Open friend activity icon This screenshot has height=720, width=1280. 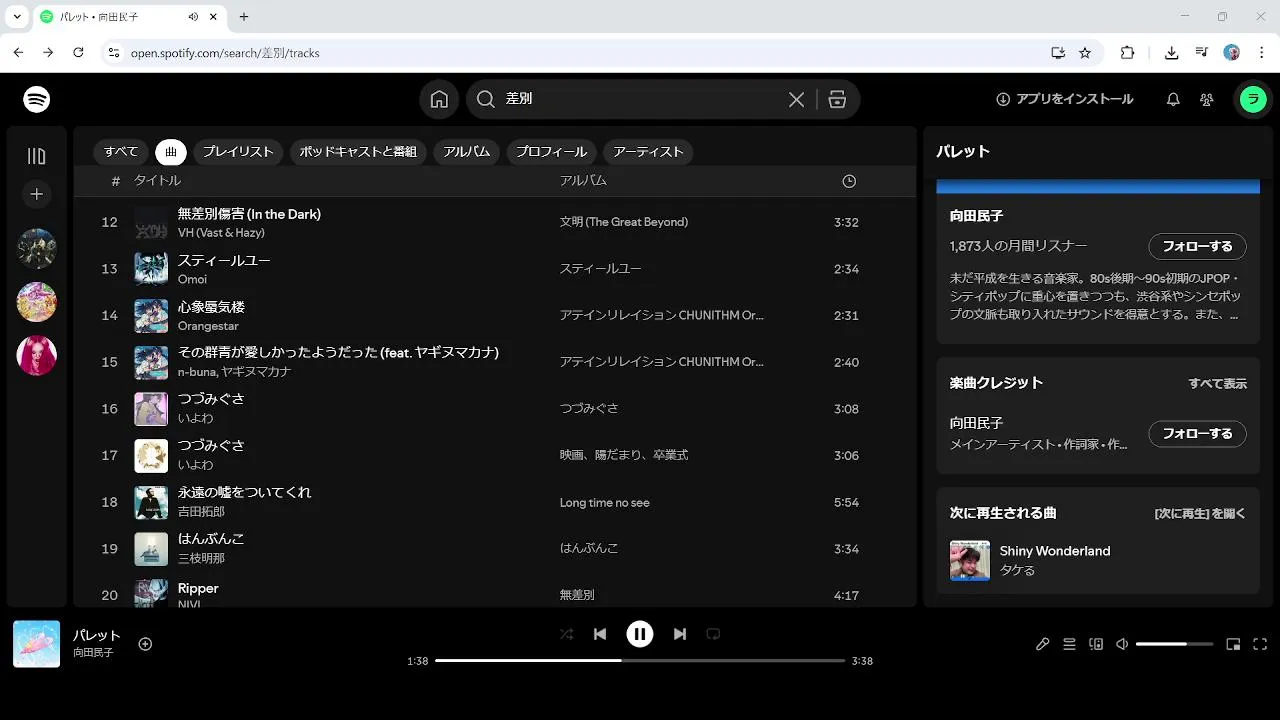pyautogui.click(x=1207, y=99)
